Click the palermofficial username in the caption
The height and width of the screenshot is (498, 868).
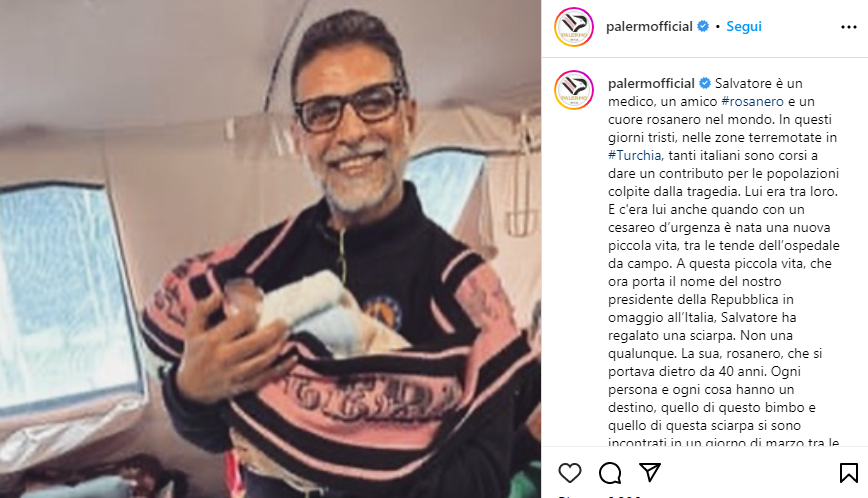651,84
